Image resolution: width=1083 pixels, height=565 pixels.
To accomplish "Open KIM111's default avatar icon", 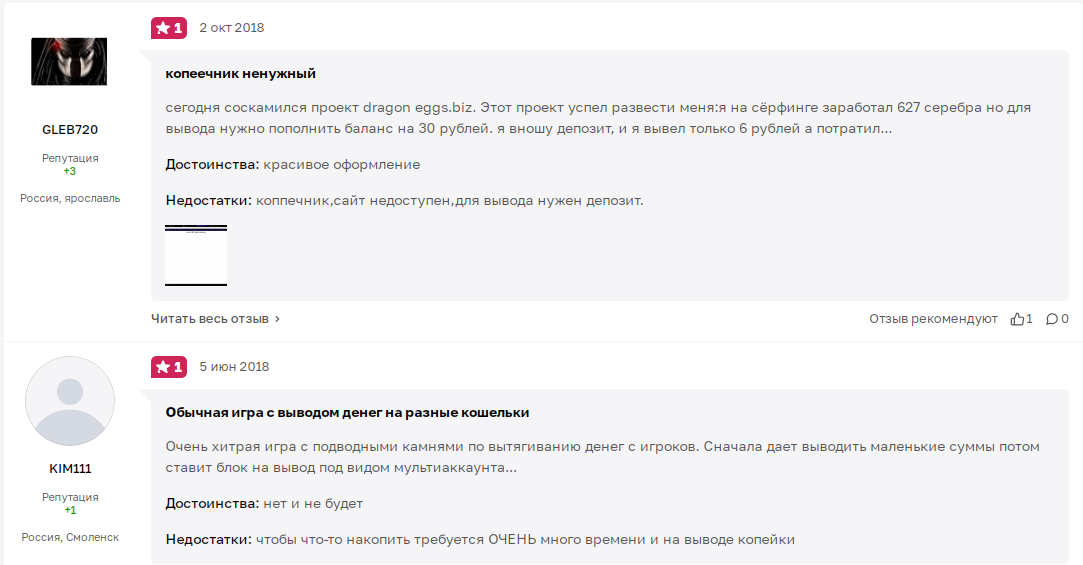I will point(70,401).
